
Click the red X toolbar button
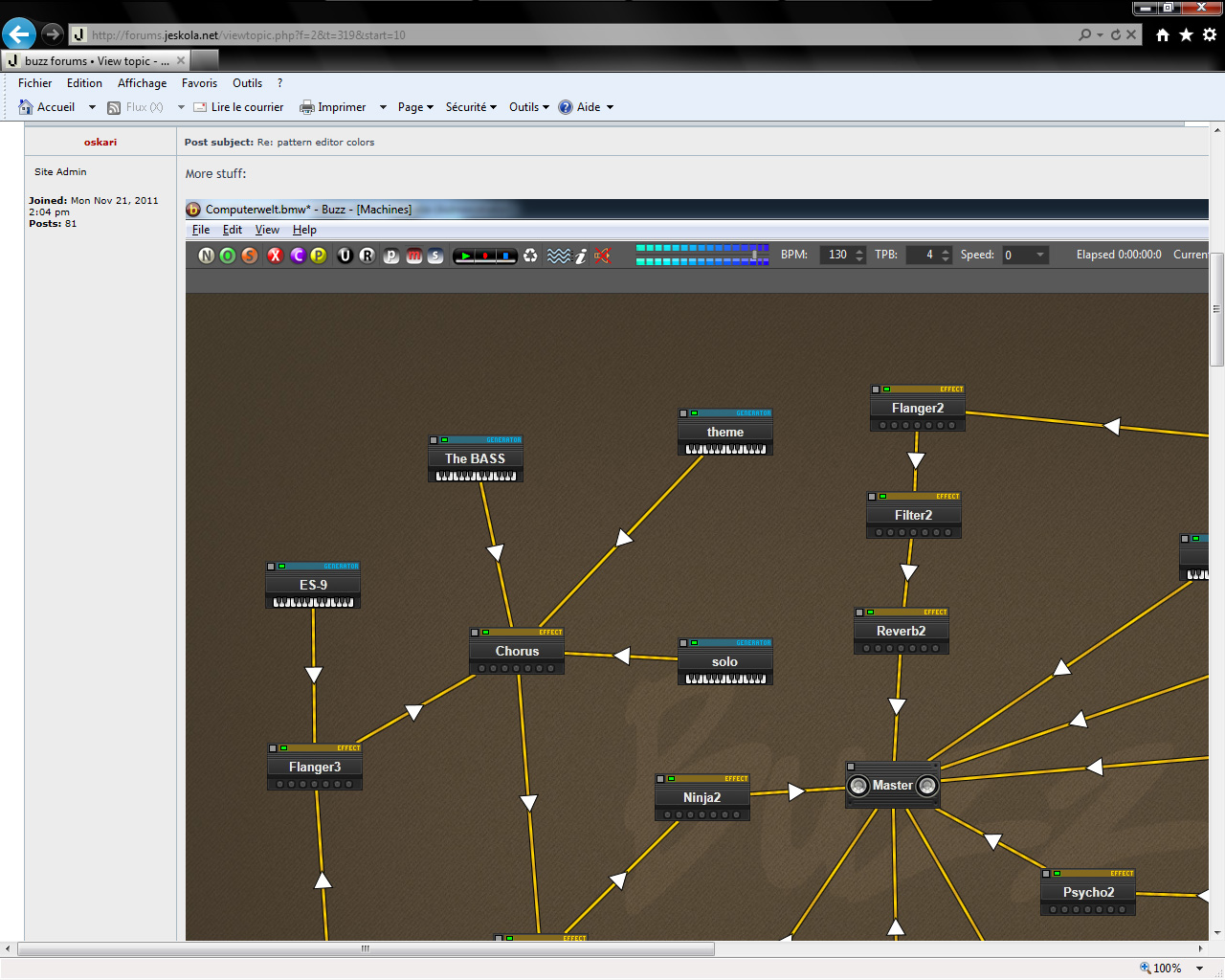[275, 256]
